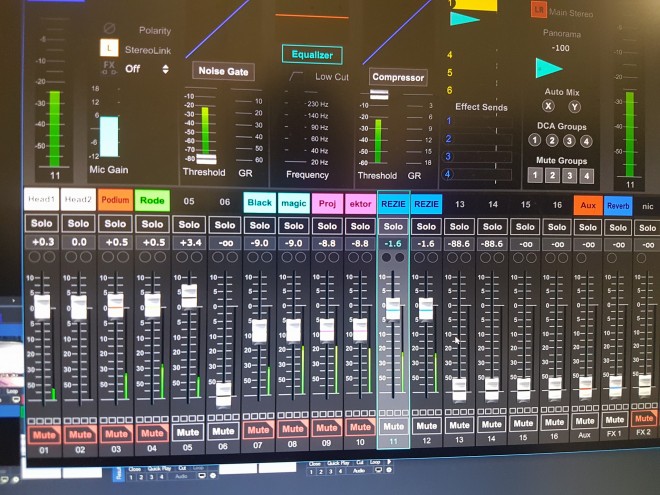Solo the Head1 channel

point(42,224)
